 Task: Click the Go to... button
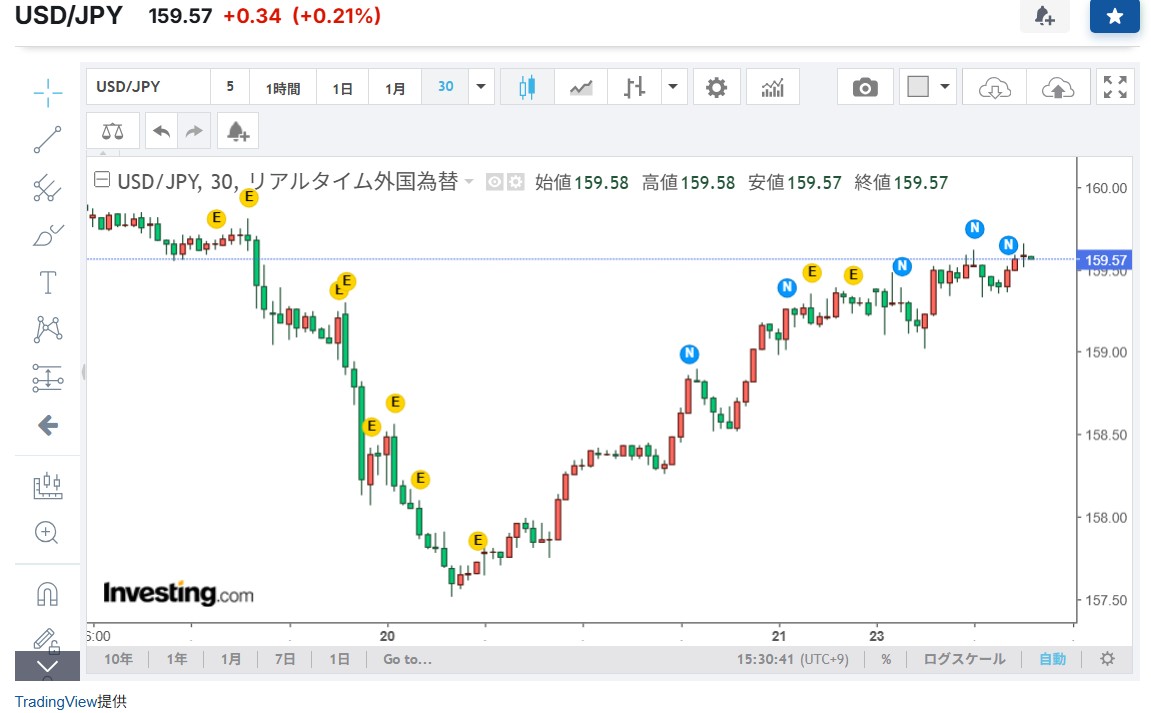tap(407, 659)
